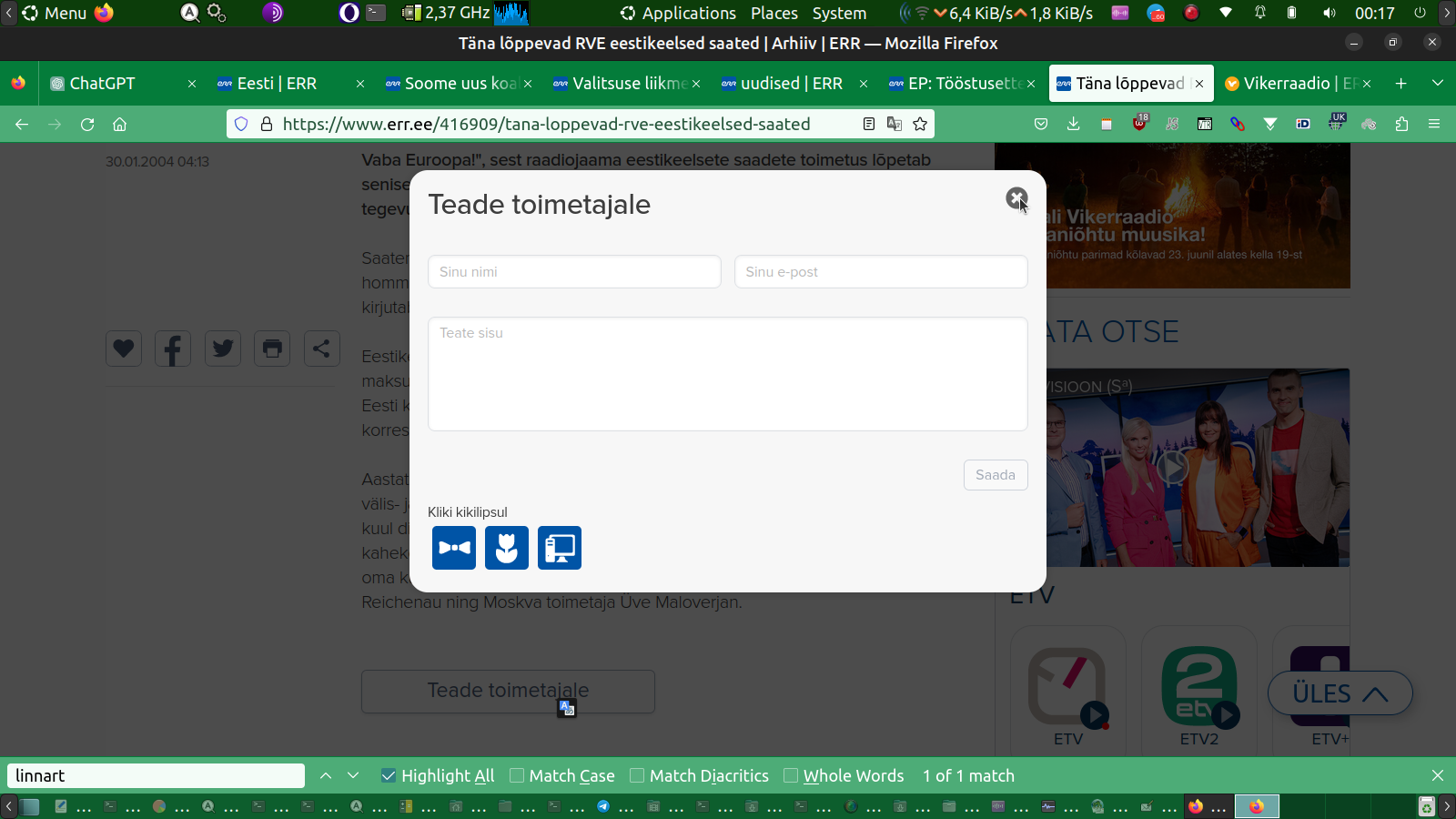Share the article on Twitter

223,349
